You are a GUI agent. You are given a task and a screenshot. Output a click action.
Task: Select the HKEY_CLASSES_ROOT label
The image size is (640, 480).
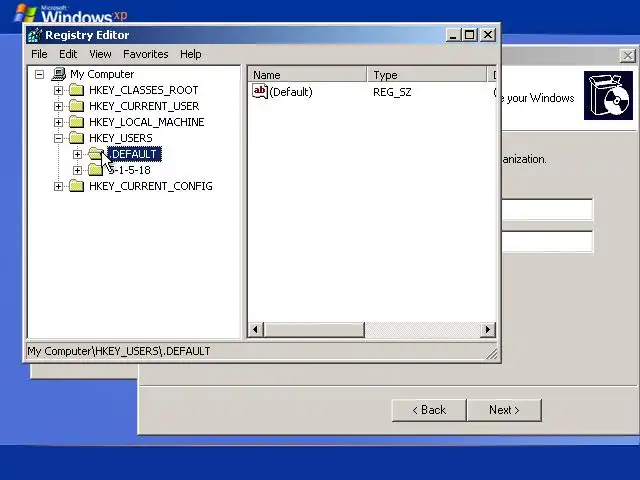pos(144,90)
